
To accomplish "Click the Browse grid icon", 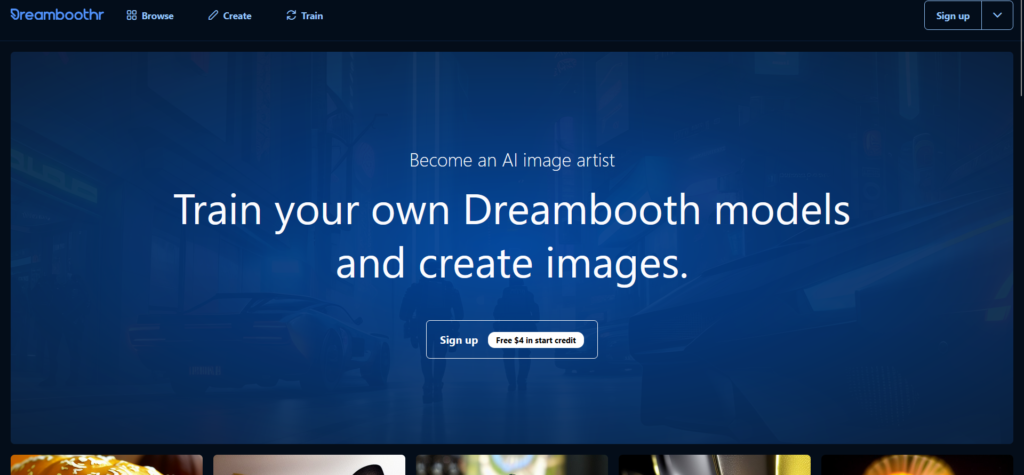I will click(131, 16).
